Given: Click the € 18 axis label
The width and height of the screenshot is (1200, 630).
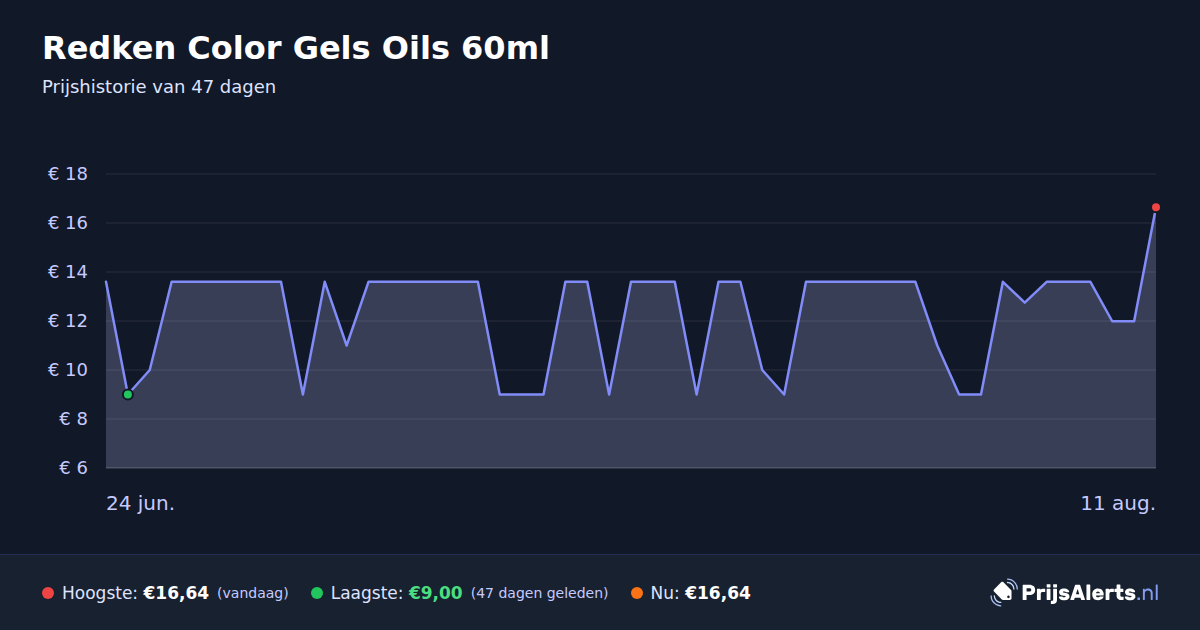Looking at the screenshot, I should 68,174.
